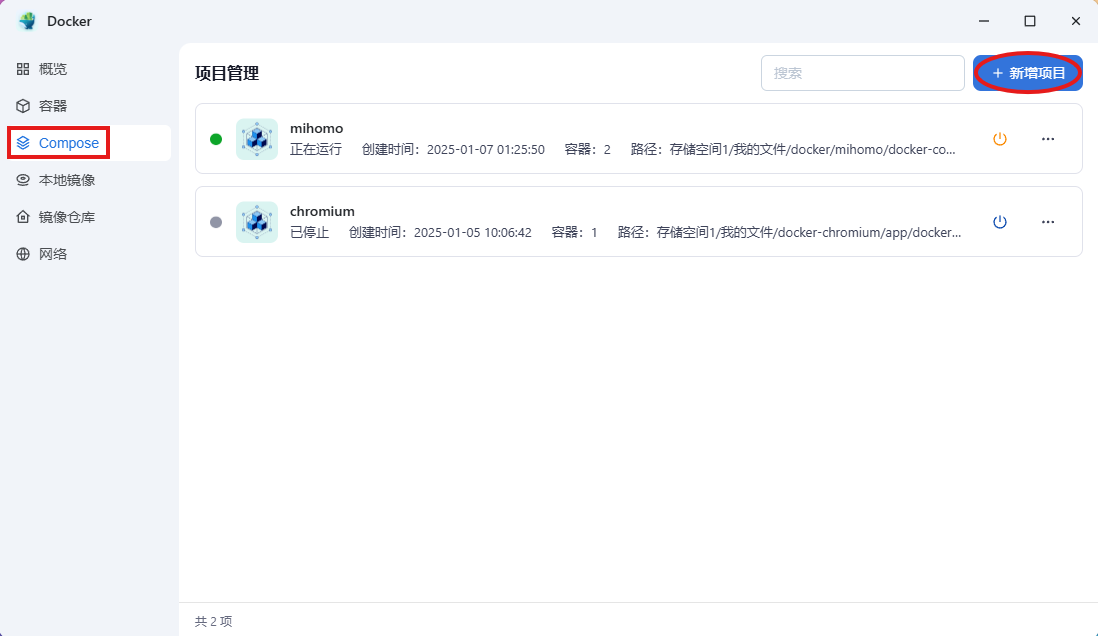Image resolution: width=1098 pixels, height=636 pixels.
Task: Click the green running status dot of mihomo
Action: pyautogui.click(x=216, y=139)
